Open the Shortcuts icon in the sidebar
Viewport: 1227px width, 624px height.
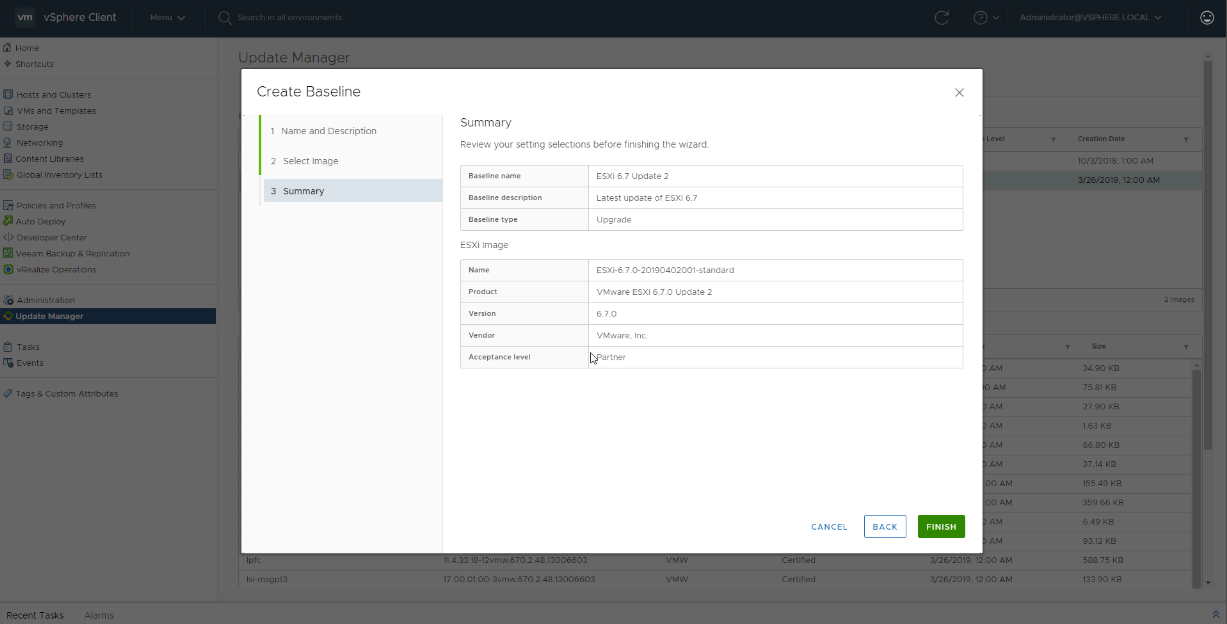tap(7, 64)
